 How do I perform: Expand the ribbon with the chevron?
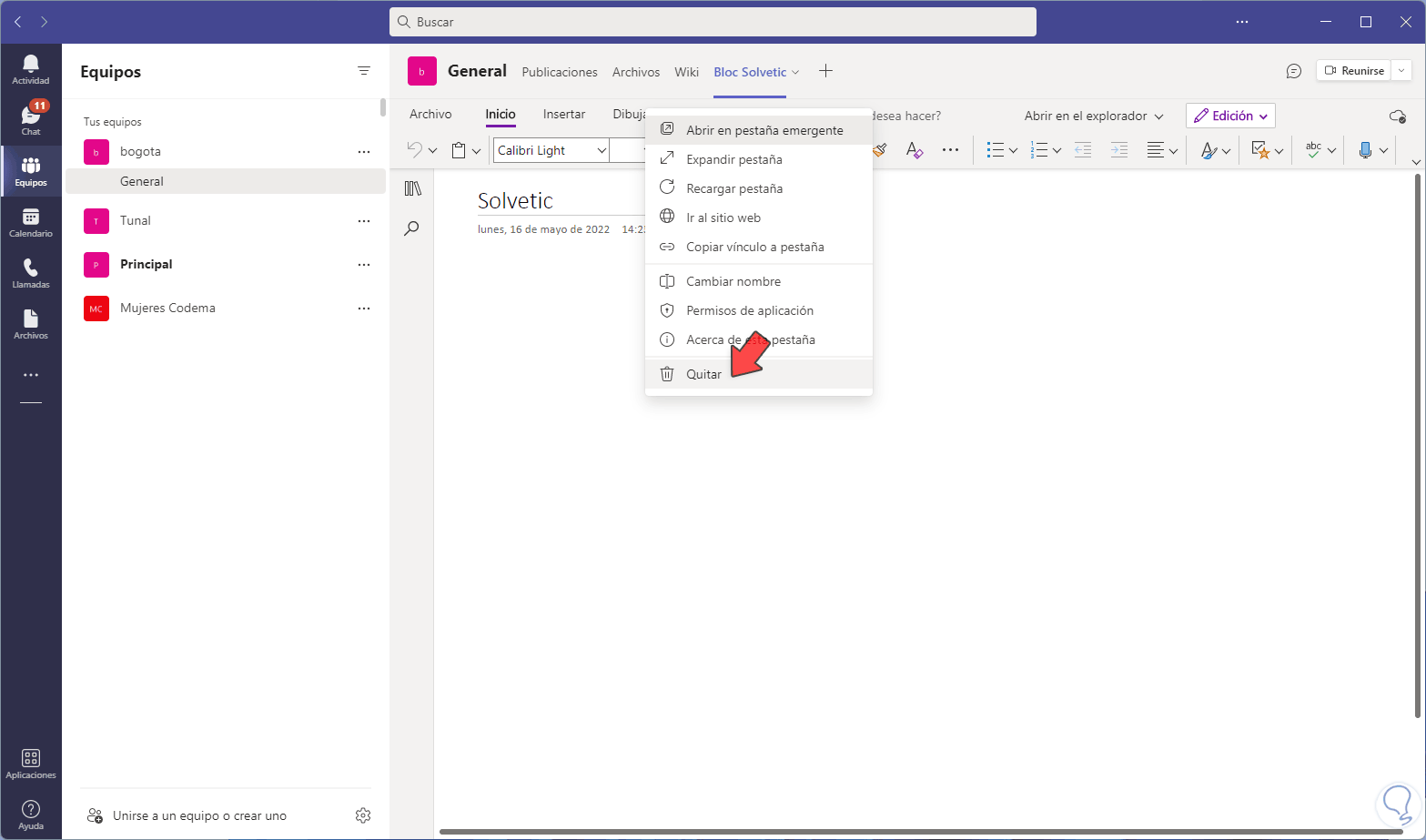[1415, 162]
